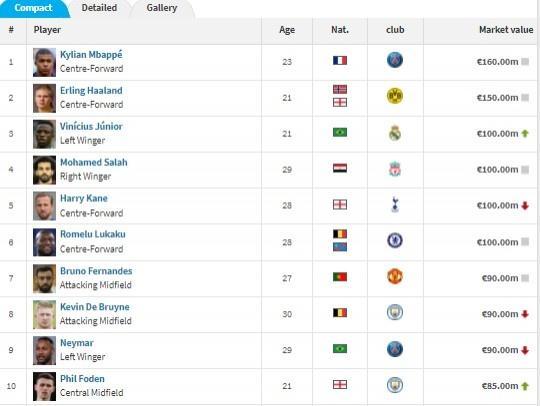Click Neymar's player photo thumbnail
Image resolution: width=540 pixels, height=406 pixels.
pos(44,351)
